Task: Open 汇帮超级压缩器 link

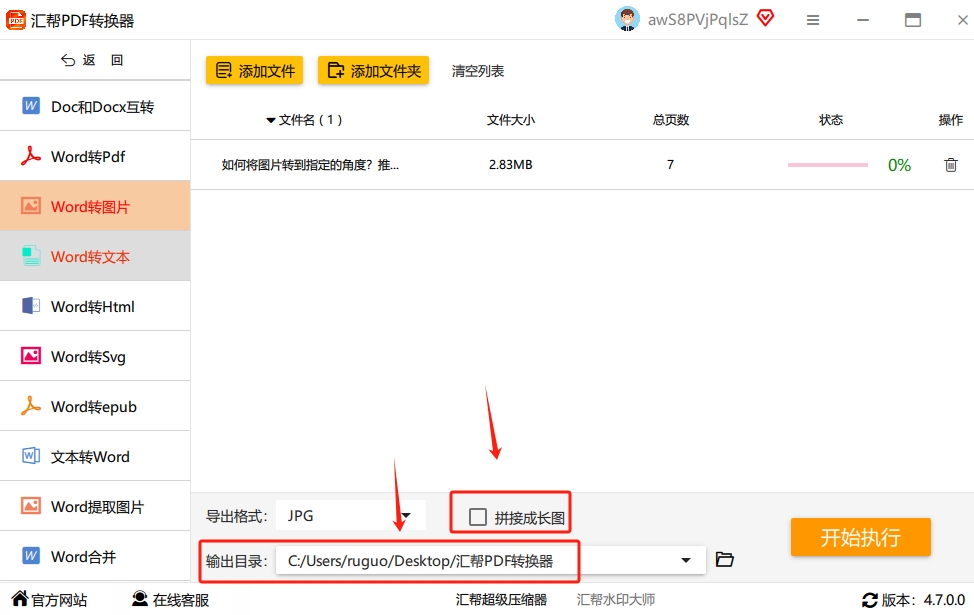Action: [x=501, y=599]
